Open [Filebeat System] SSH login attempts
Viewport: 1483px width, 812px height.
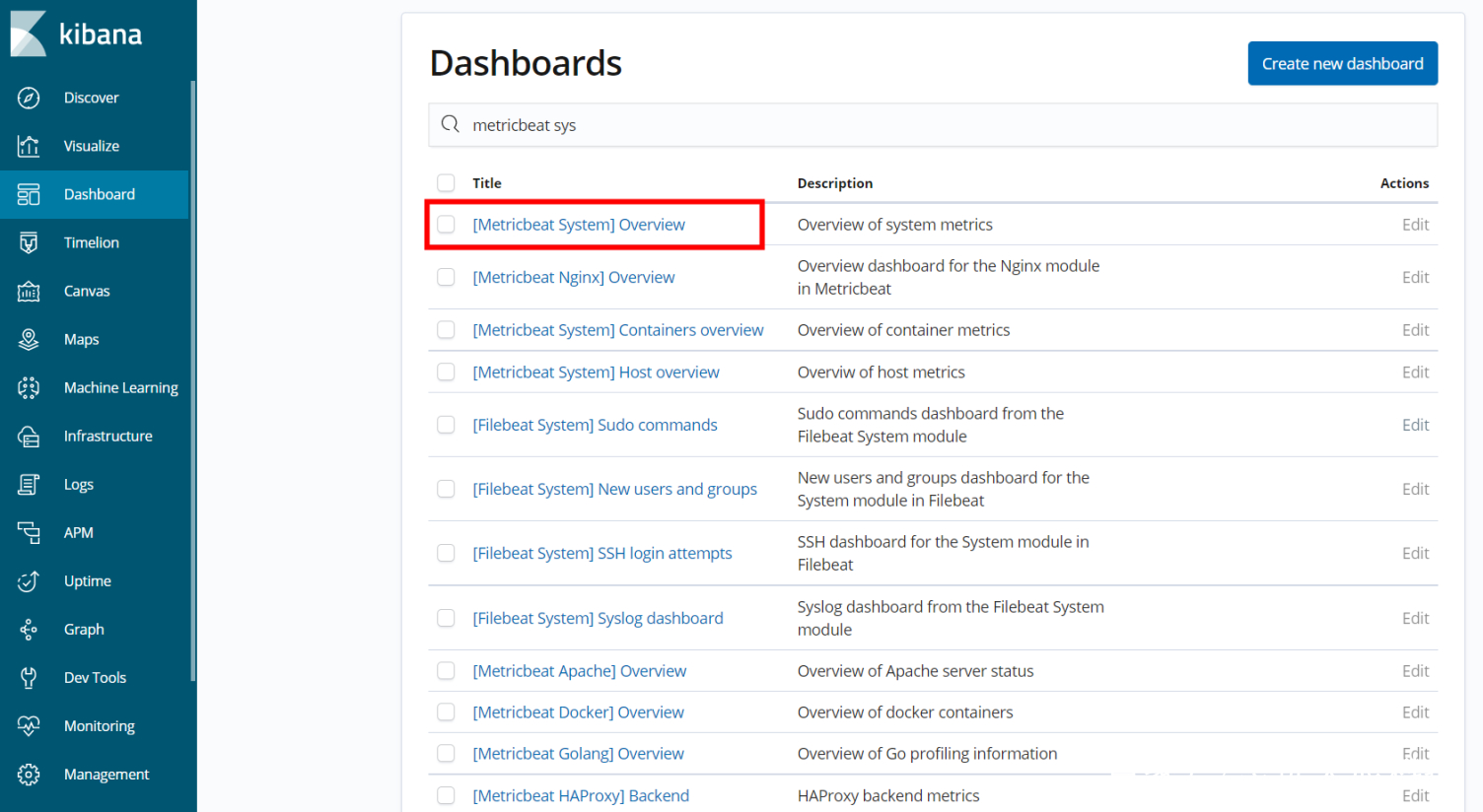[602, 553]
